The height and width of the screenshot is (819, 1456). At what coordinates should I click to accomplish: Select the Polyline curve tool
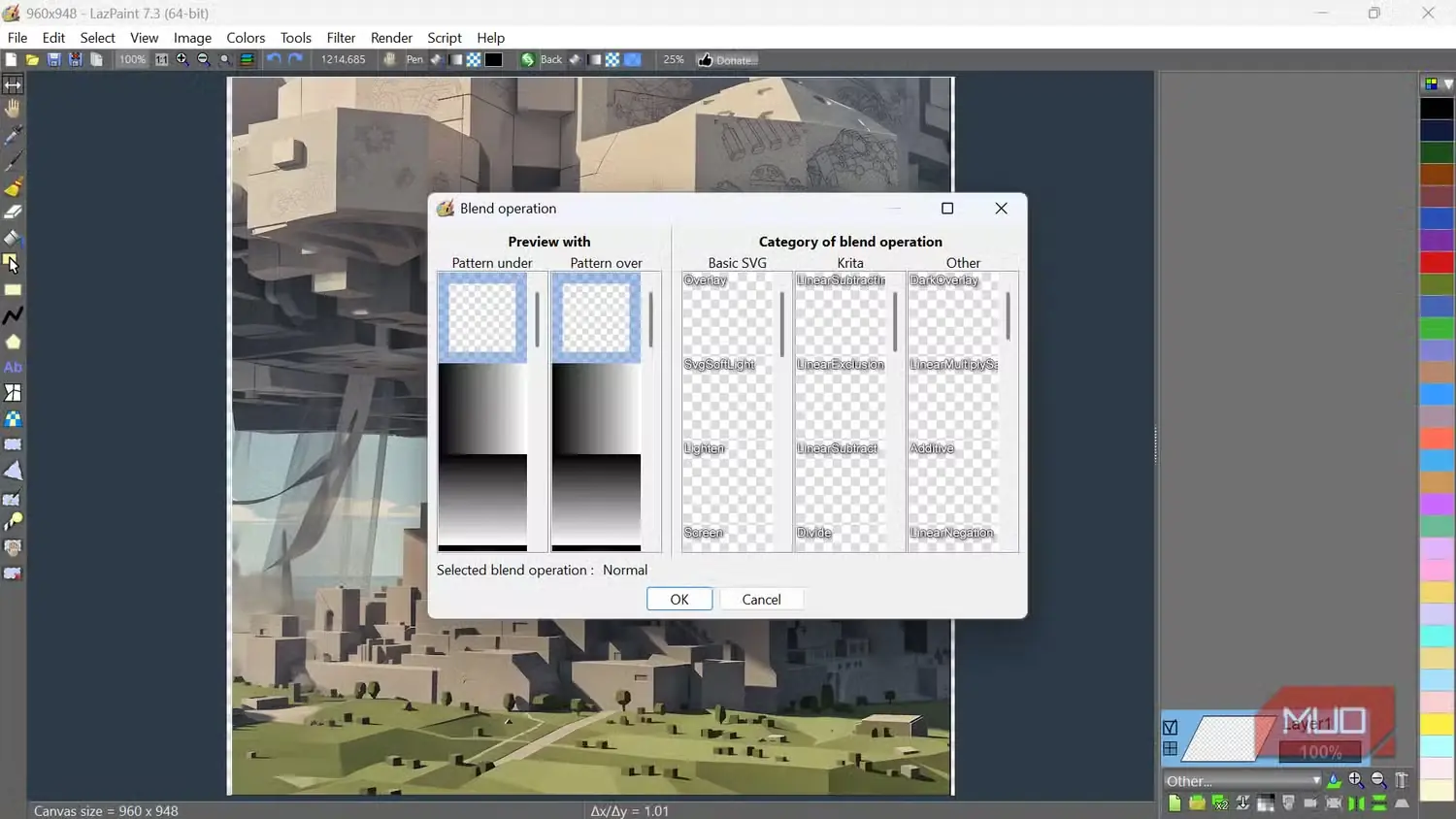[13, 315]
